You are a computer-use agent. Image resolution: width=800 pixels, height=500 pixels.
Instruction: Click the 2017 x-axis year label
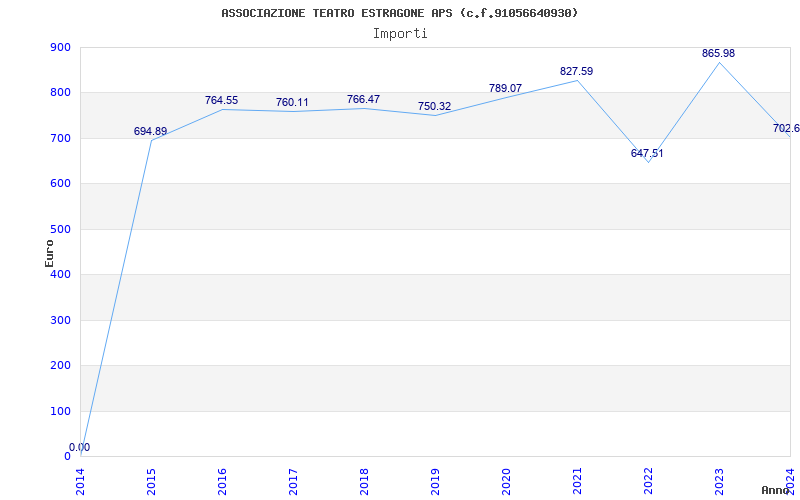(x=293, y=480)
